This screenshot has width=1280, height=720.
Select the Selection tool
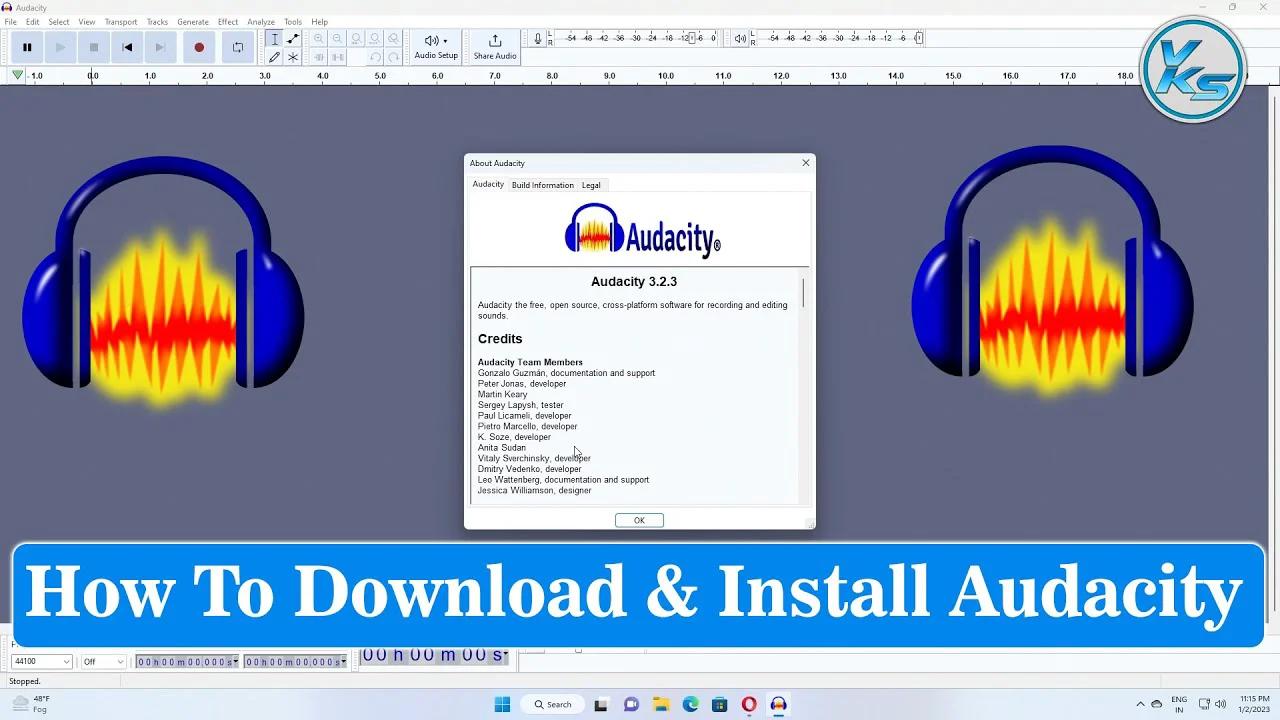coord(275,38)
